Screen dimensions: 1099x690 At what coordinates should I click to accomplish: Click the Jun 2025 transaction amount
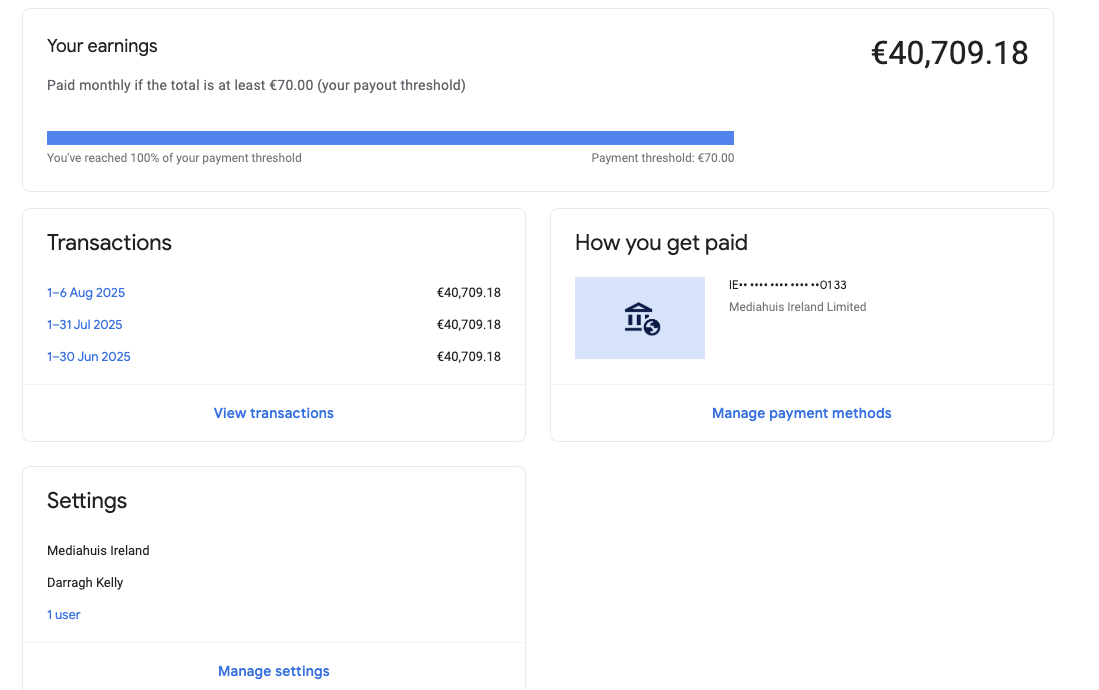[x=468, y=357]
